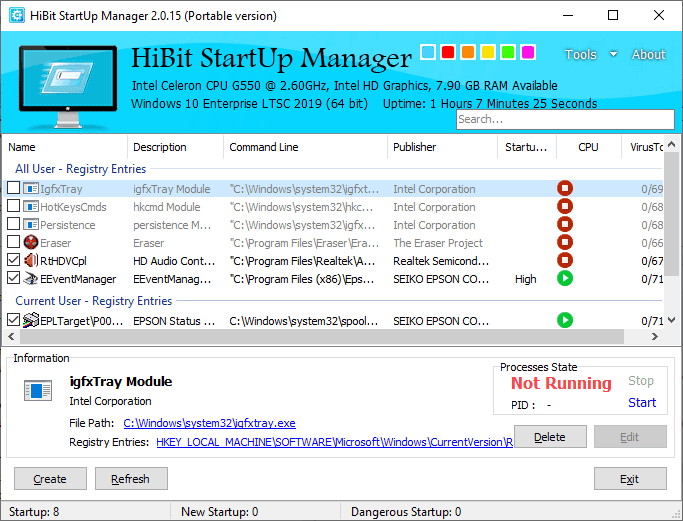
Task: Click the Exit button
Action: coord(630,479)
